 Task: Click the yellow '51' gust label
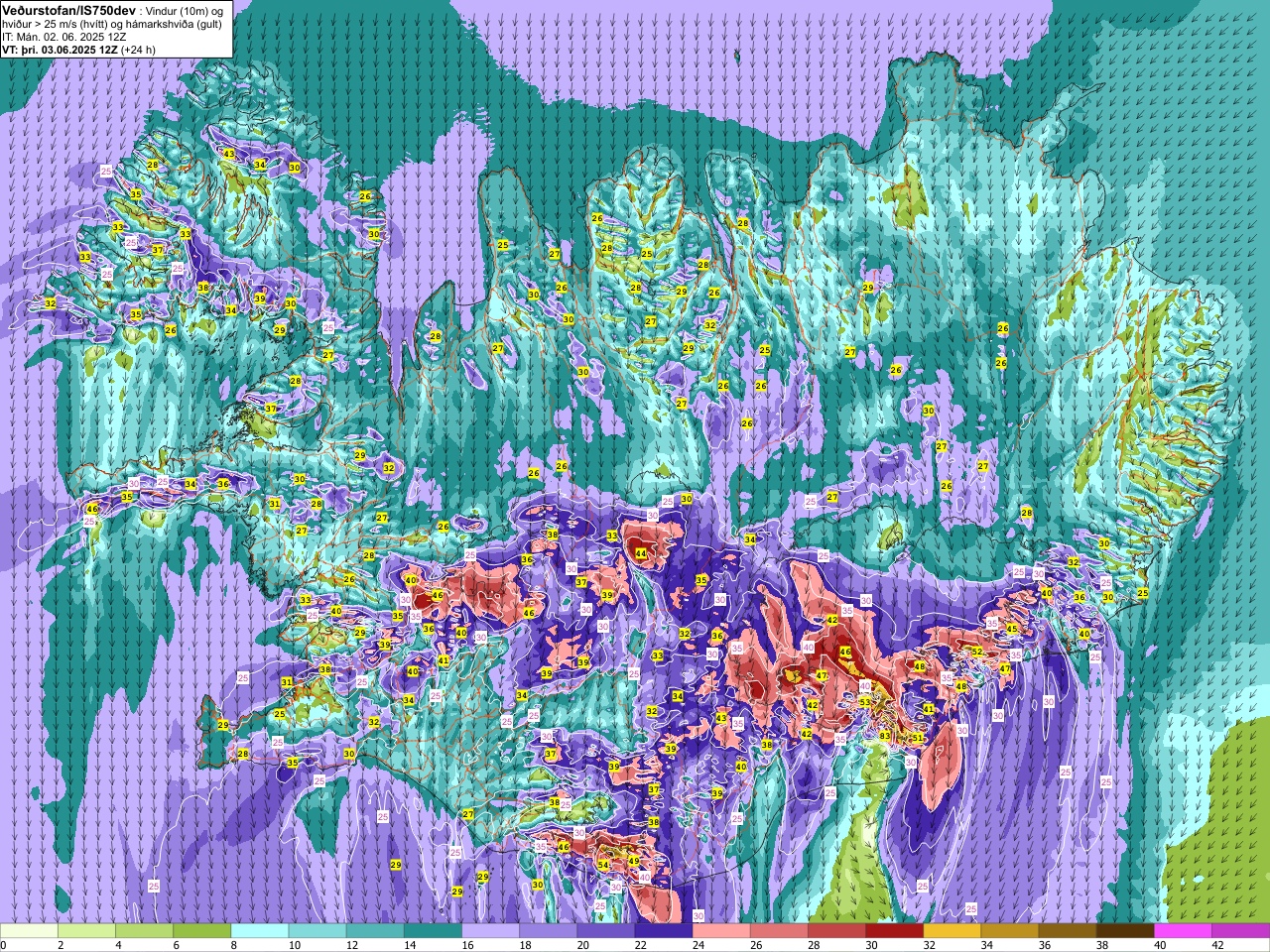[918, 738]
